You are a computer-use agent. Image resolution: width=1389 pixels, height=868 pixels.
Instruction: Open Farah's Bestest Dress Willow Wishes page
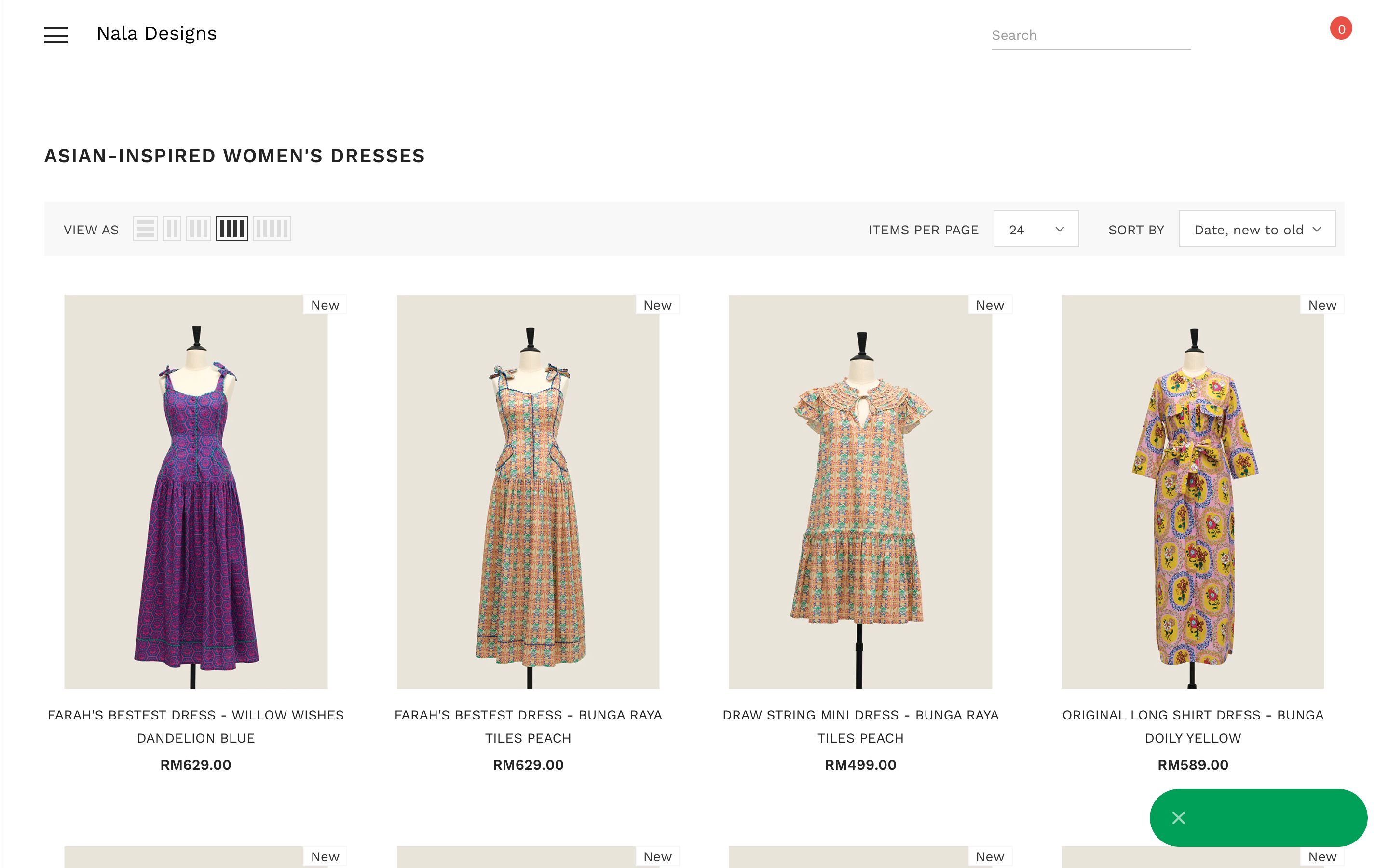(x=196, y=726)
